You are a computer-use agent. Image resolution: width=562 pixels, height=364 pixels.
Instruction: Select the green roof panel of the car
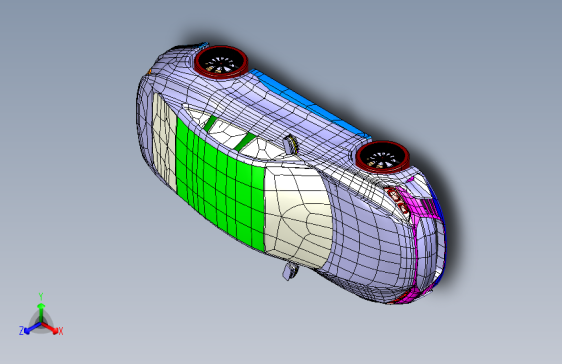coord(220,186)
